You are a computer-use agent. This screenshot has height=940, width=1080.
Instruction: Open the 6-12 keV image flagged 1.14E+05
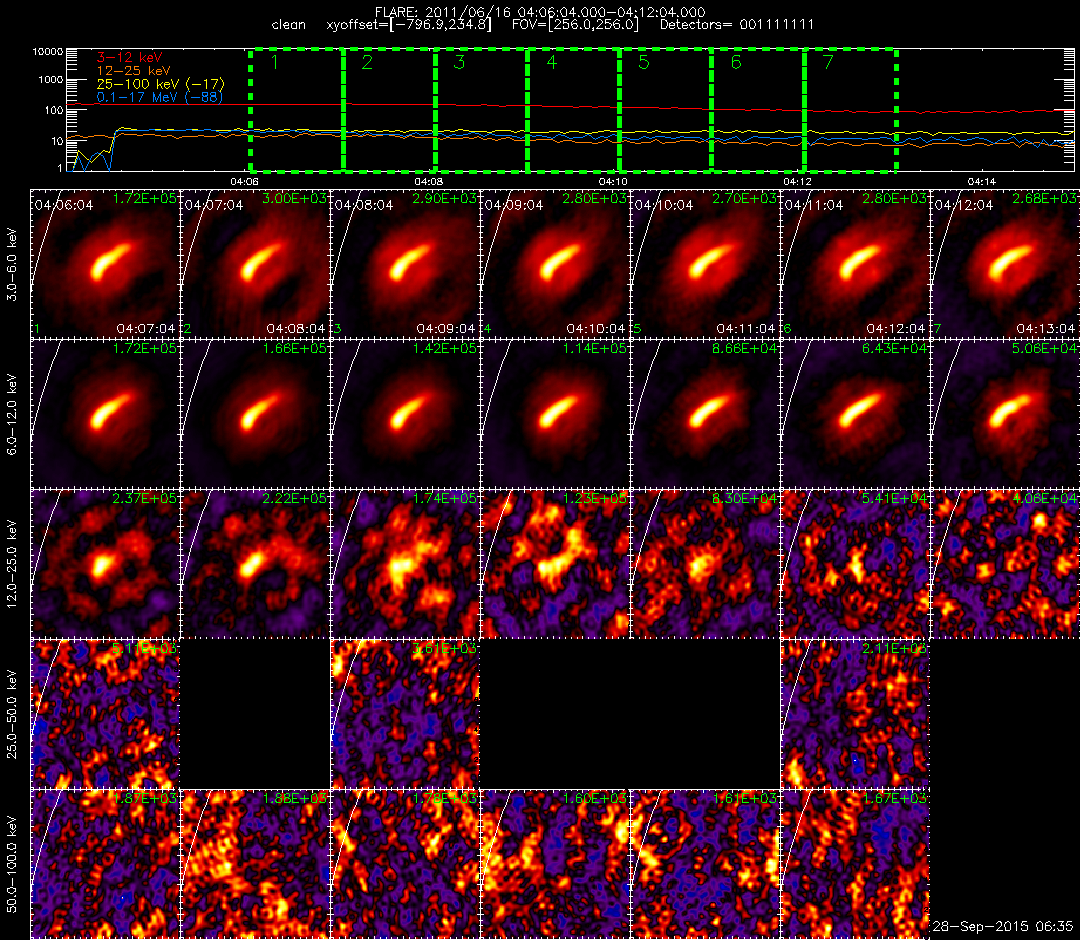click(555, 414)
